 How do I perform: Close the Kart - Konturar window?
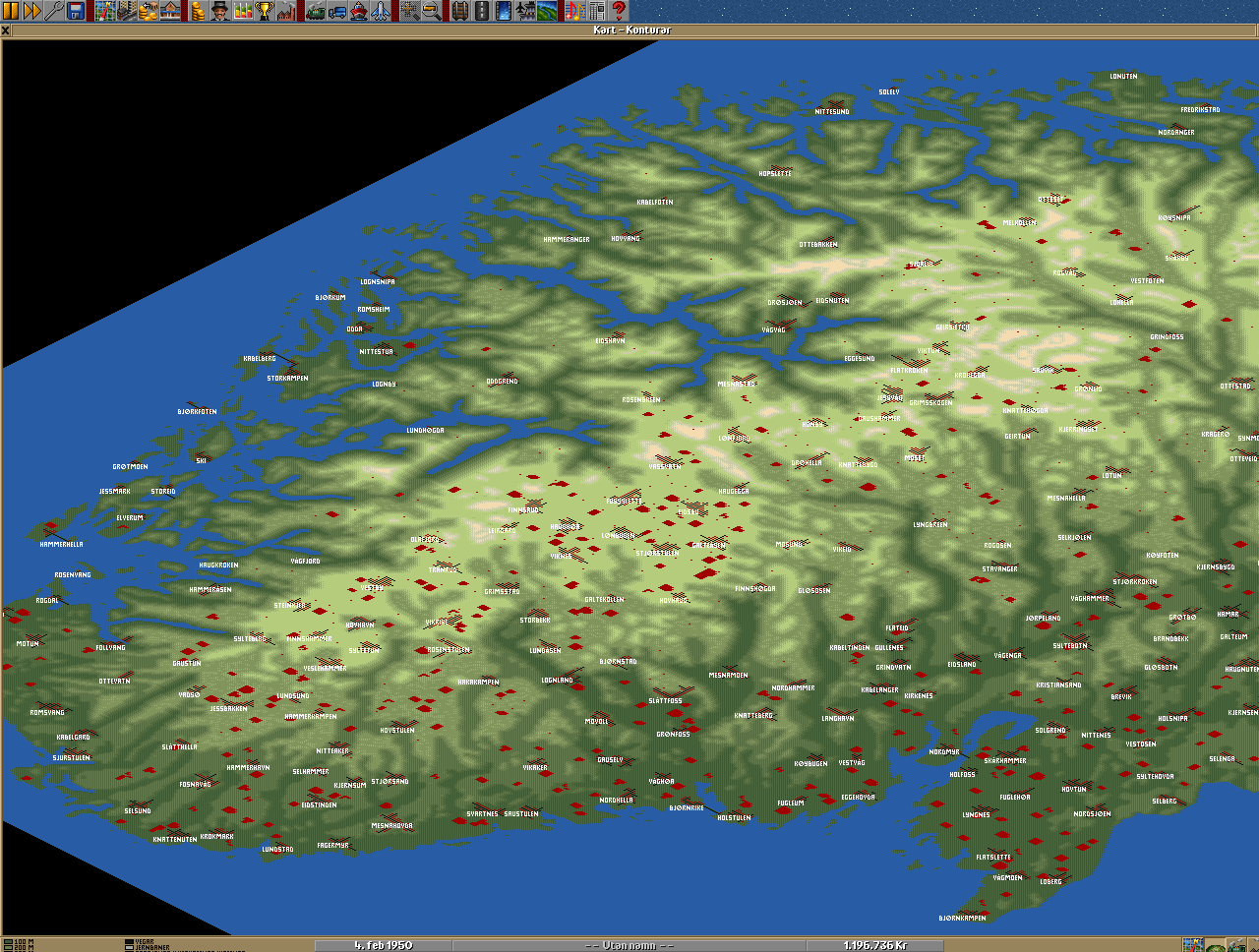coord(5,30)
